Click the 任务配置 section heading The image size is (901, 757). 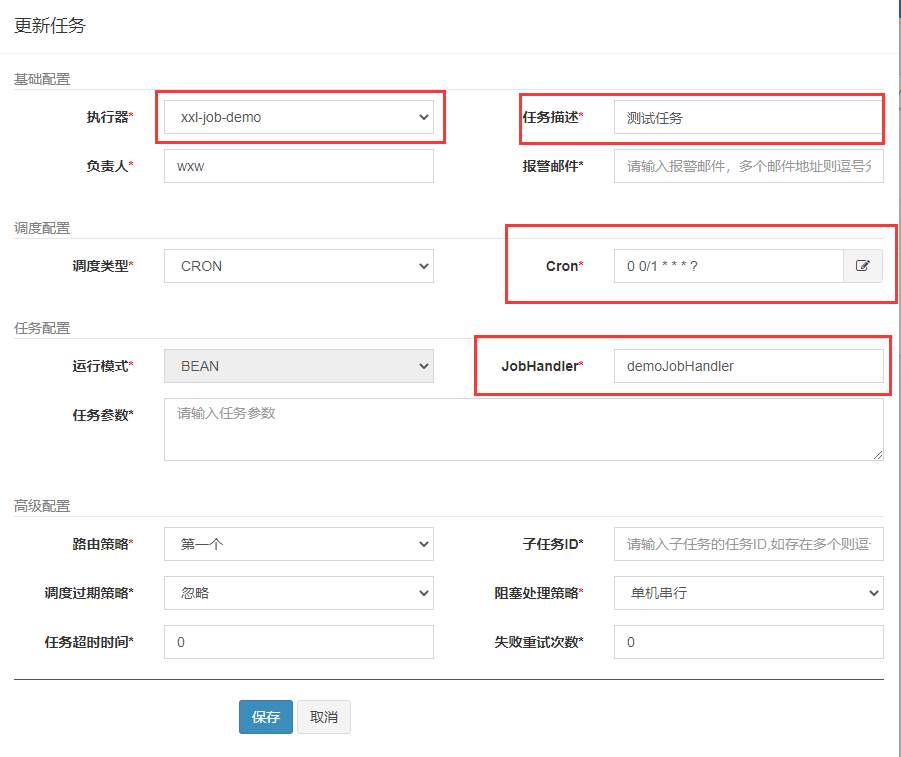coord(42,328)
